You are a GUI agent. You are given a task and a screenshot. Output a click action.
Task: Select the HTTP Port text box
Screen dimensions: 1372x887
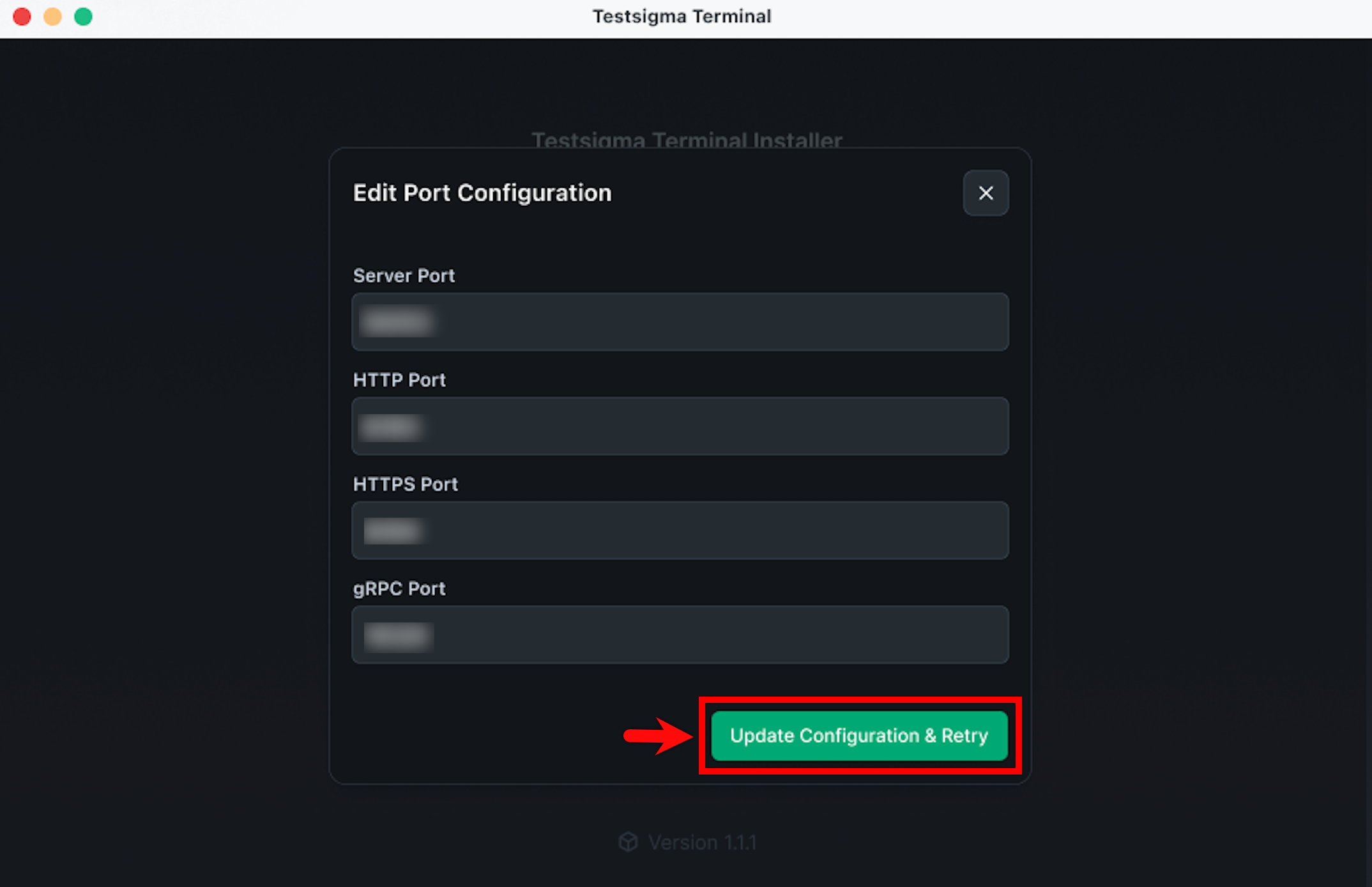click(680, 426)
